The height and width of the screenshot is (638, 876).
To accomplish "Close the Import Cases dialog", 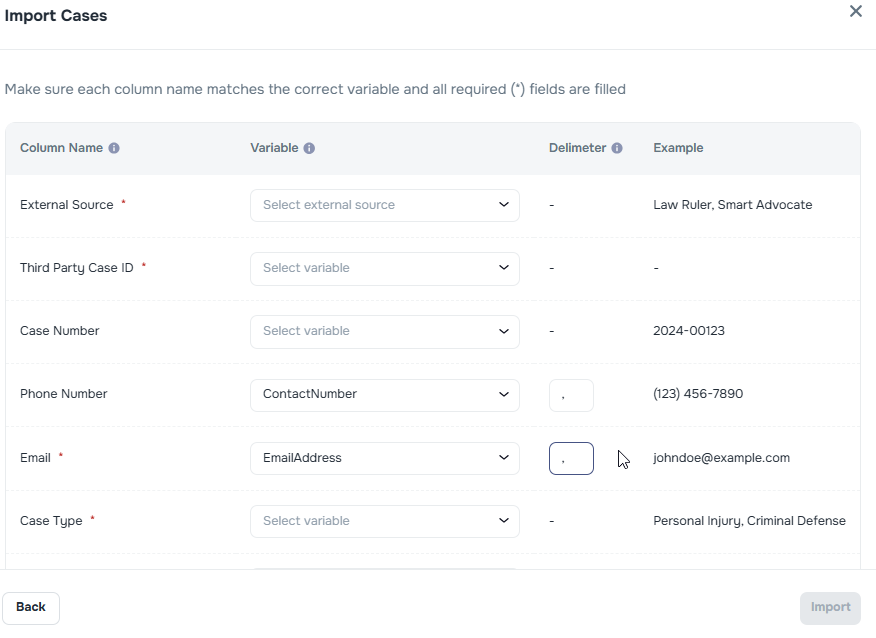I will [x=856, y=11].
